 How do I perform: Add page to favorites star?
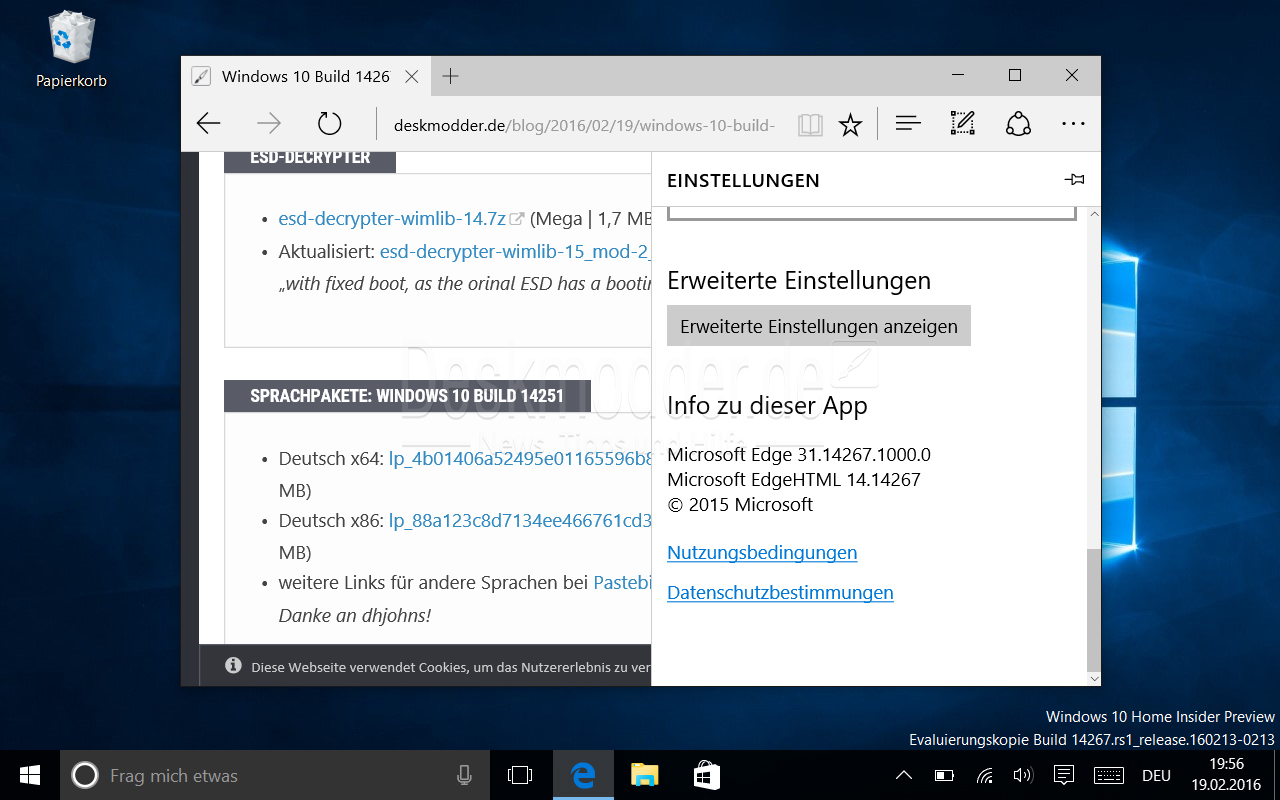[x=850, y=125]
